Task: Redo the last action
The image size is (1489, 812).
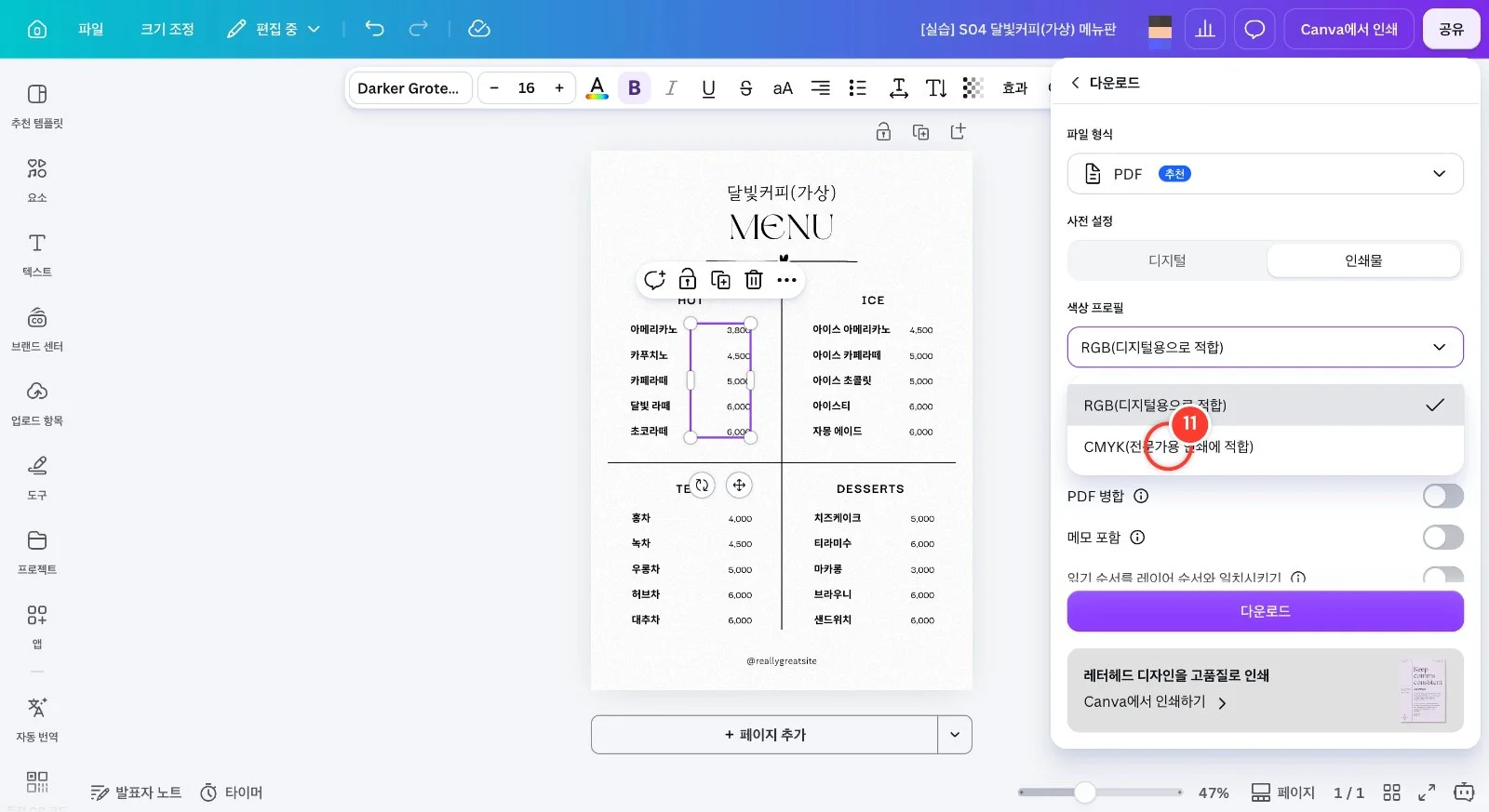Action: coord(419,29)
